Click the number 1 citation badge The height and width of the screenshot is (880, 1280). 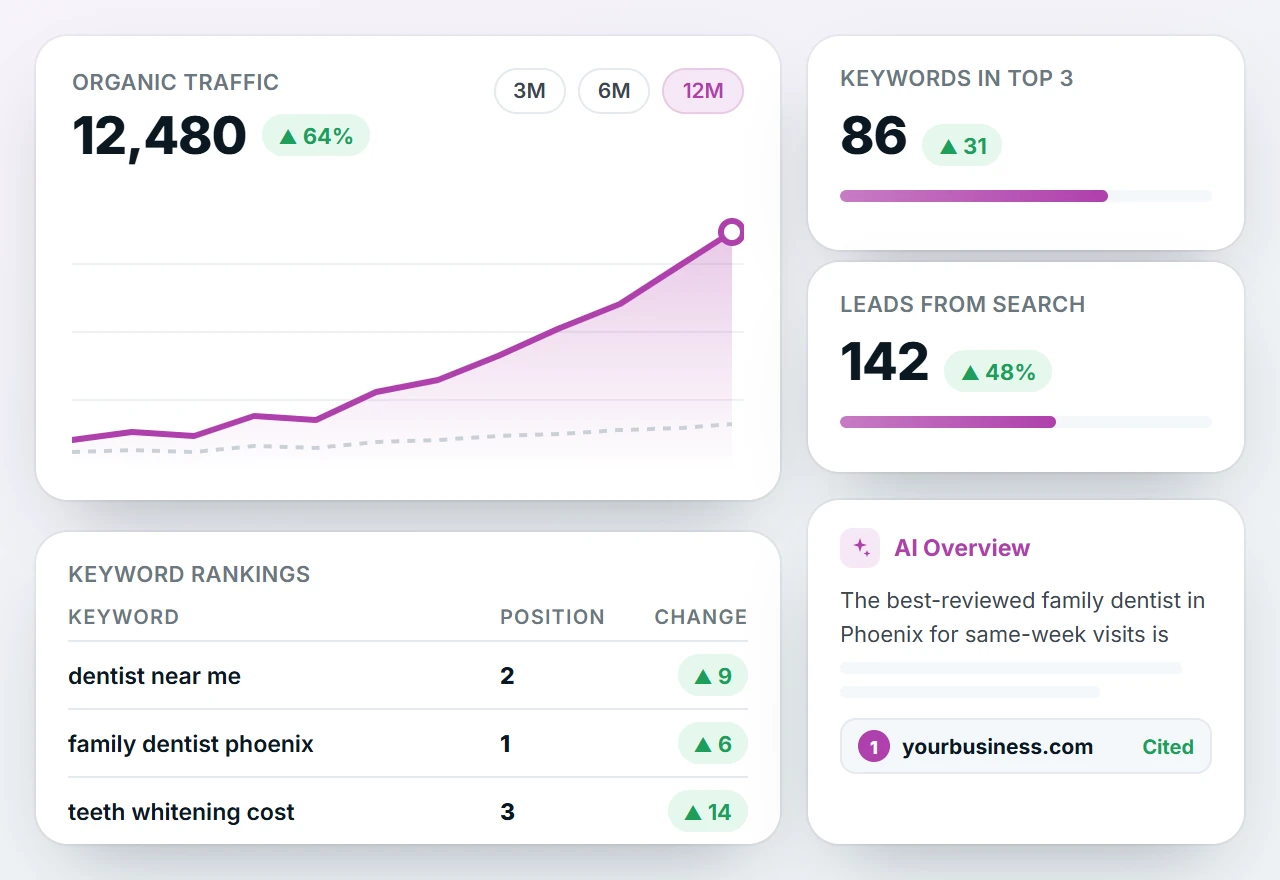[x=874, y=747]
